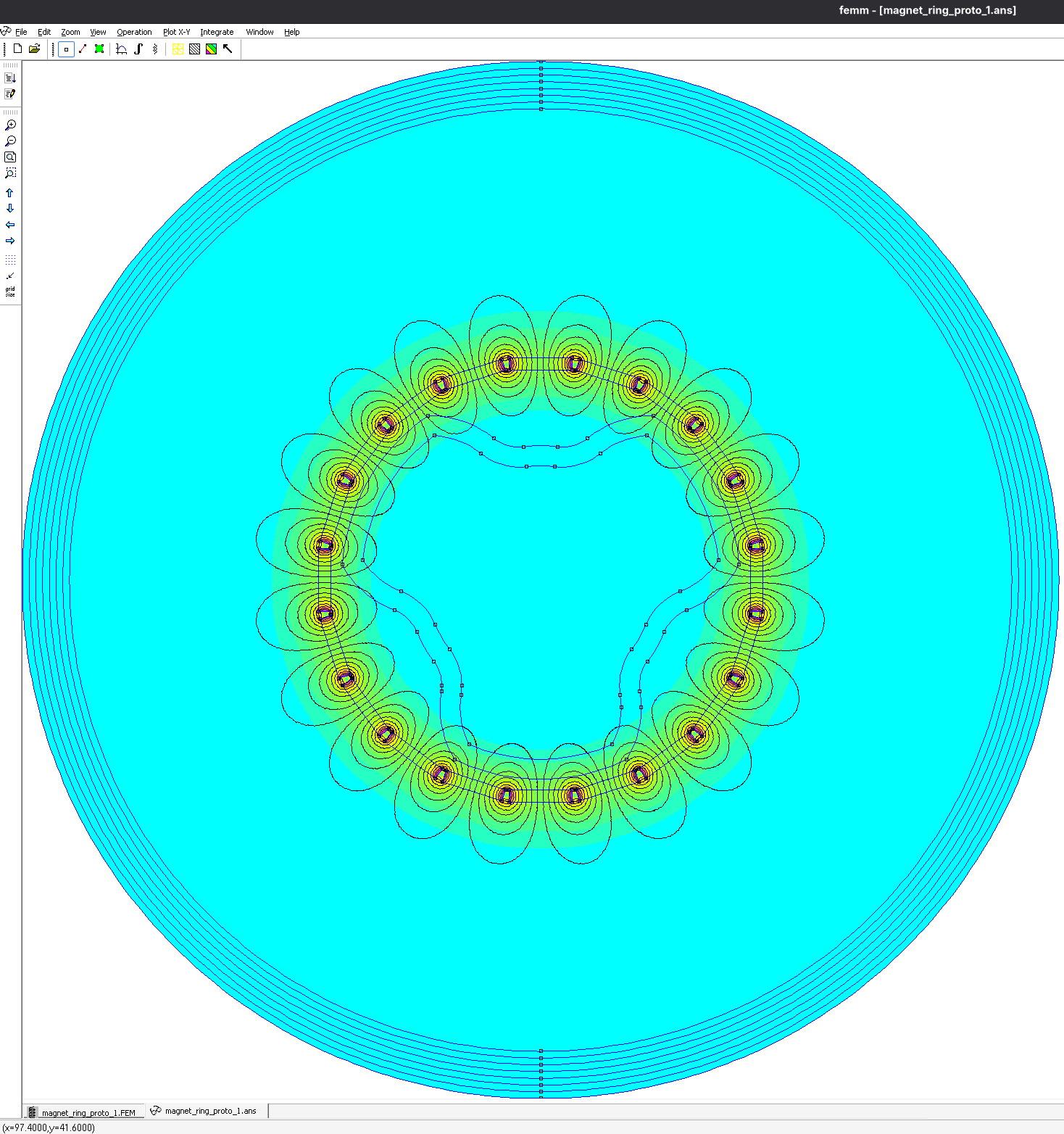Screen dimensions: 1064x1134
Task: Click the femm icon in menu bar
Action: click(6, 31)
